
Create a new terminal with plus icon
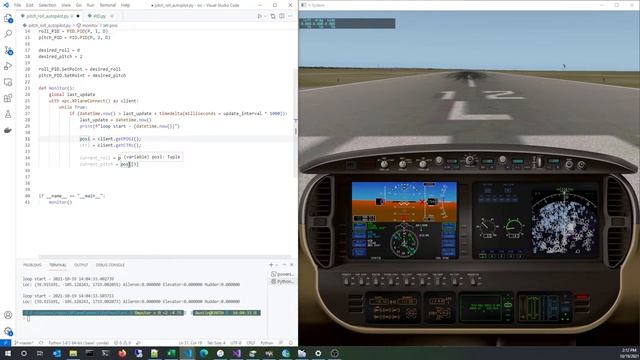coord(271,265)
